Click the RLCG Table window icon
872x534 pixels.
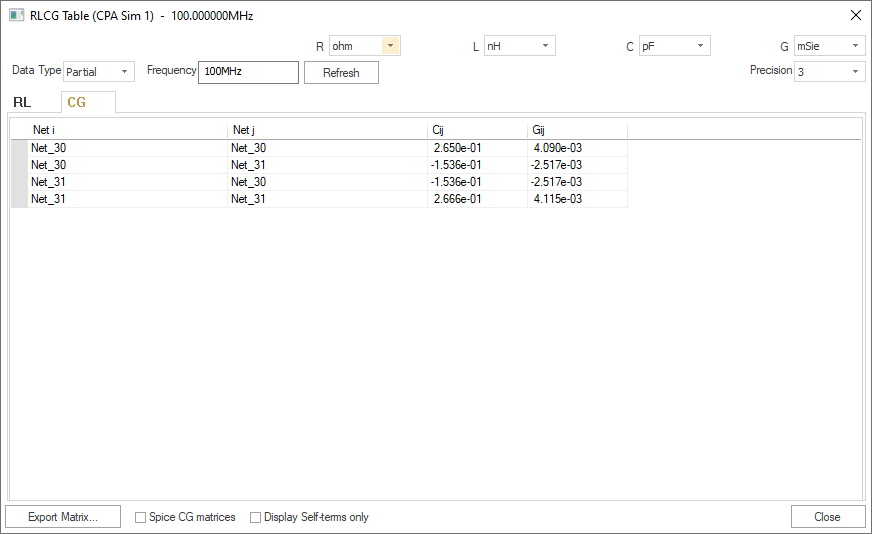[x=16, y=16]
